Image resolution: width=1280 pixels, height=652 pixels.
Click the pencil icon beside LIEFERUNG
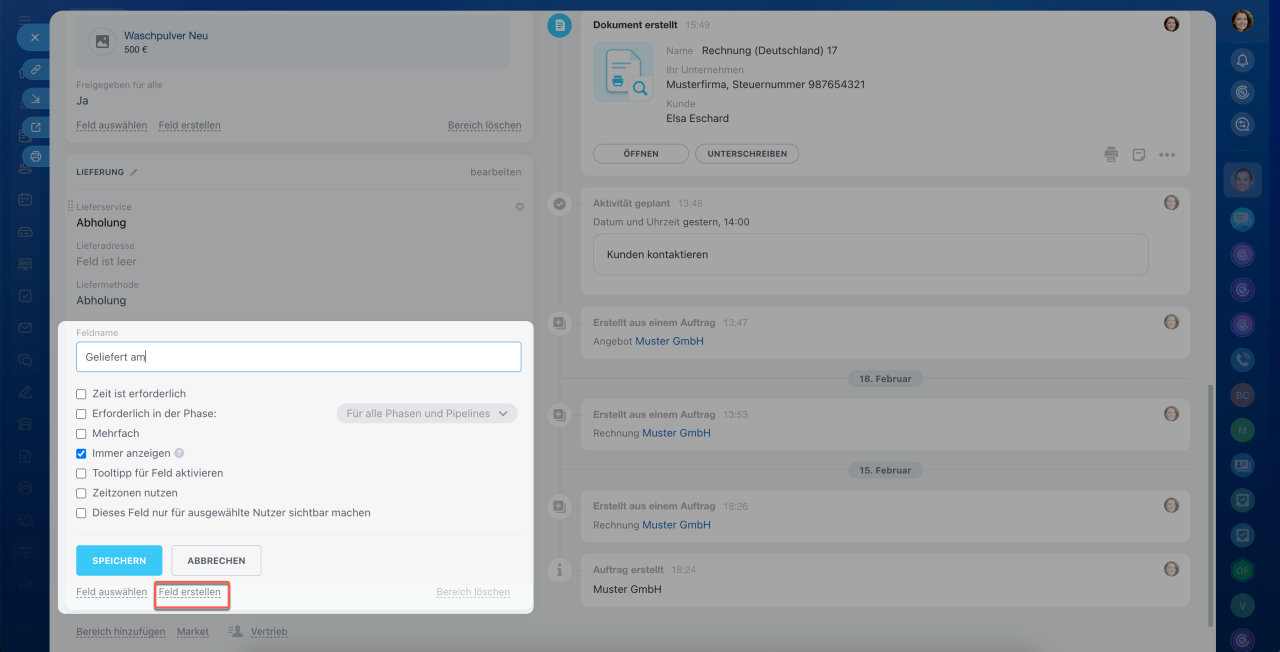tap(134, 172)
